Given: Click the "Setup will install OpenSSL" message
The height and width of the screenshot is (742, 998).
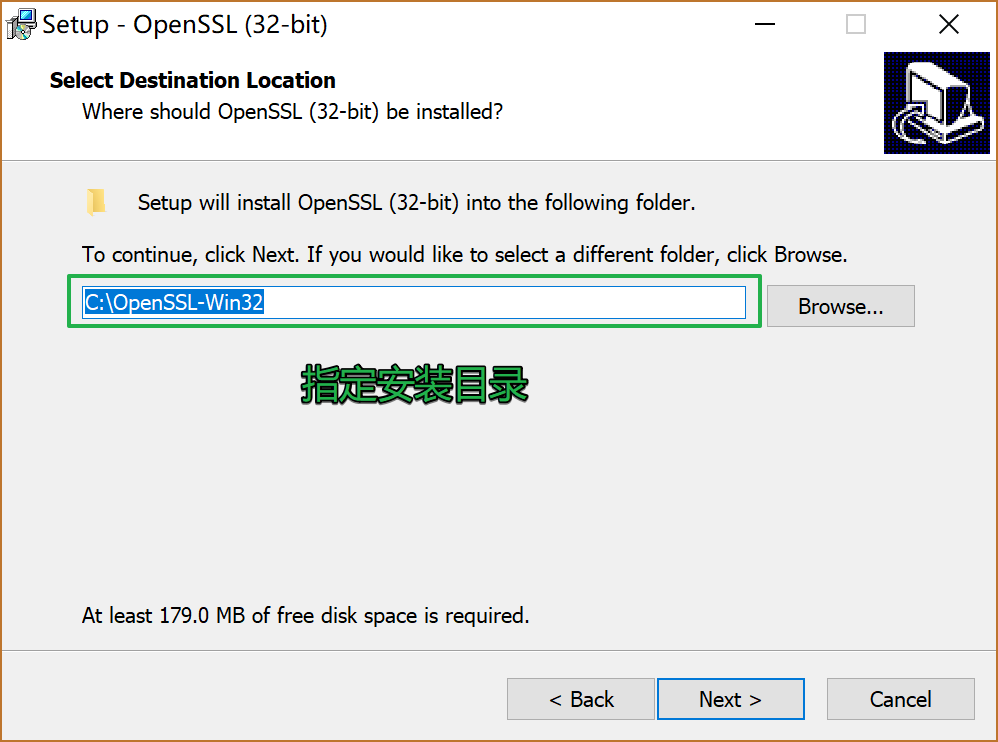Looking at the screenshot, I should tap(416, 203).
